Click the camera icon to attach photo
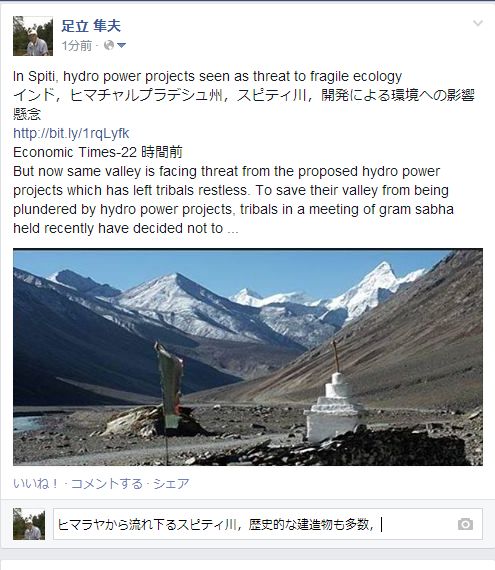The height and width of the screenshot is (570, 495). 465,524
